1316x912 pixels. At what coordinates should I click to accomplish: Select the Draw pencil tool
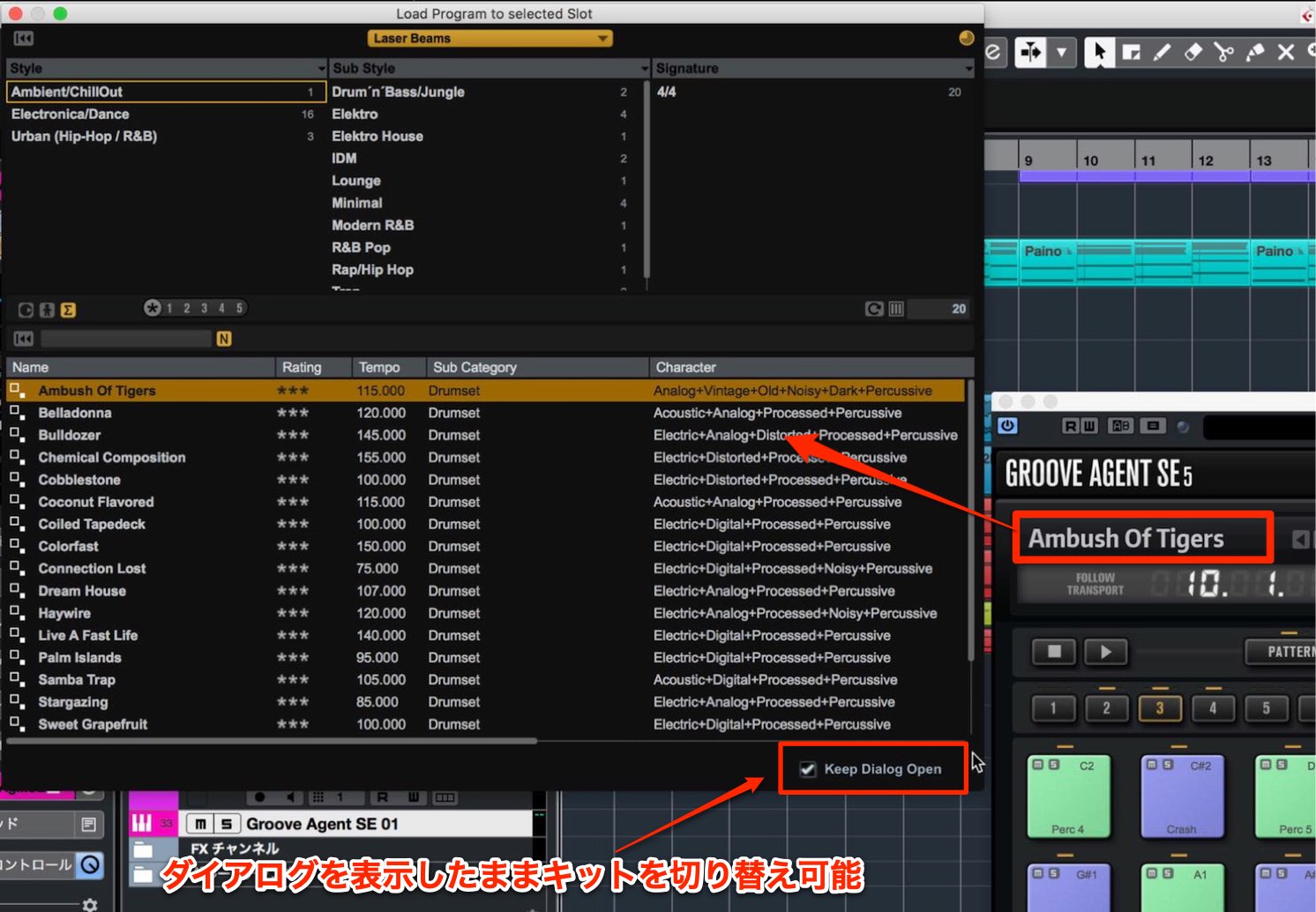click(1162, 52)
